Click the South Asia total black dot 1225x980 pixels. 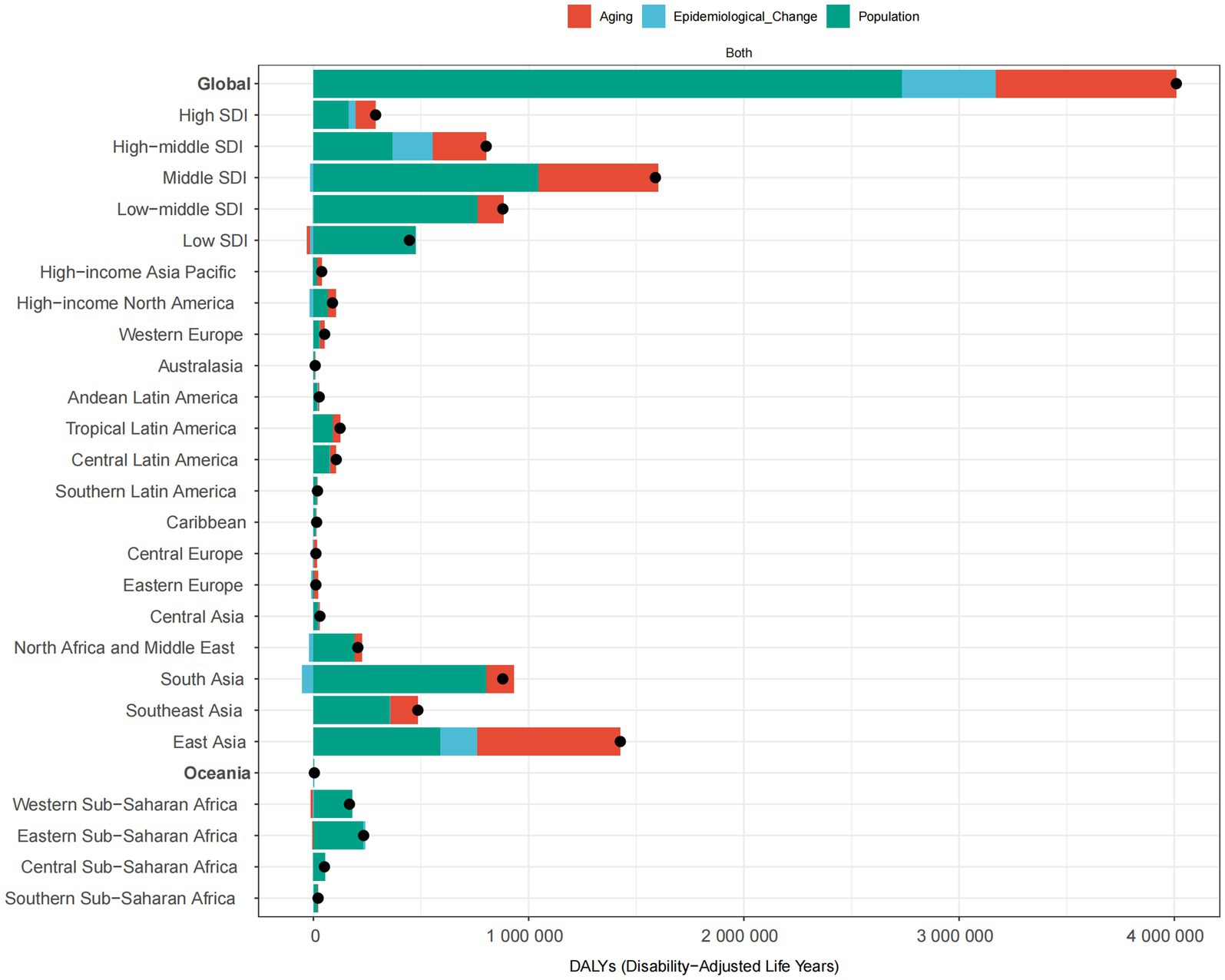pyautogui.click(x=503, y=680)
